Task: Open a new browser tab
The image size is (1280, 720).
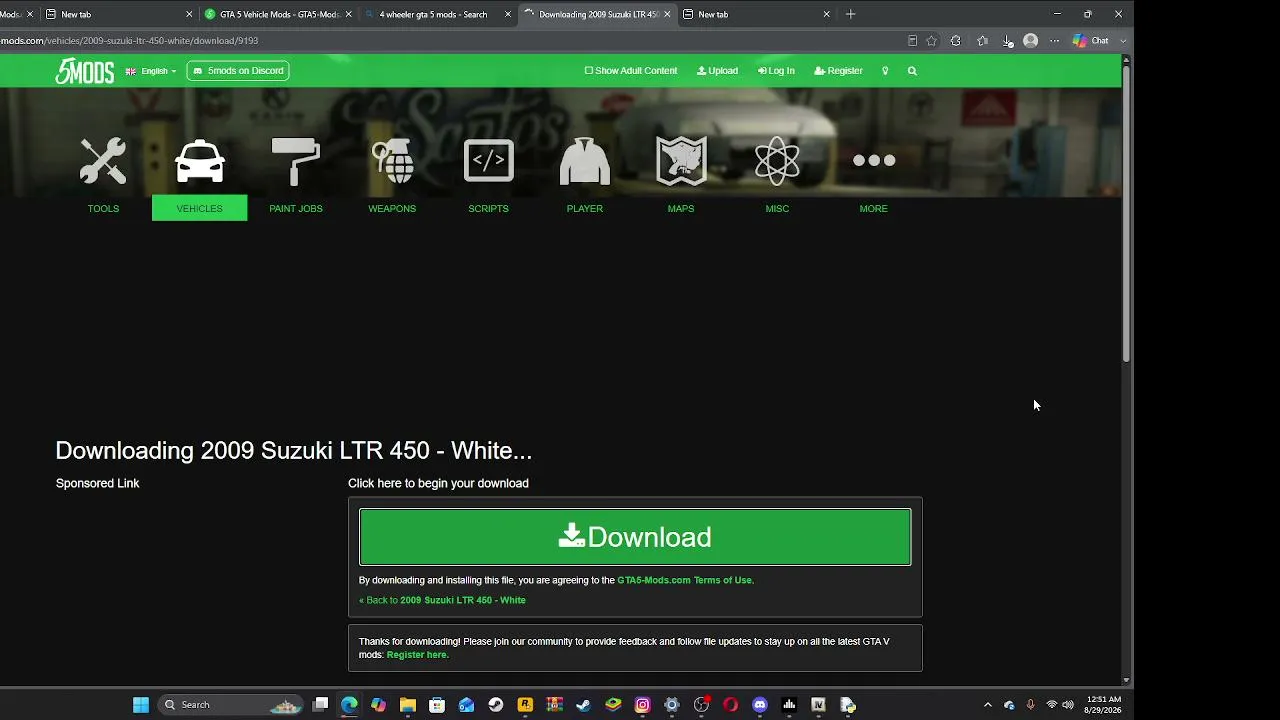Action: 851,14
